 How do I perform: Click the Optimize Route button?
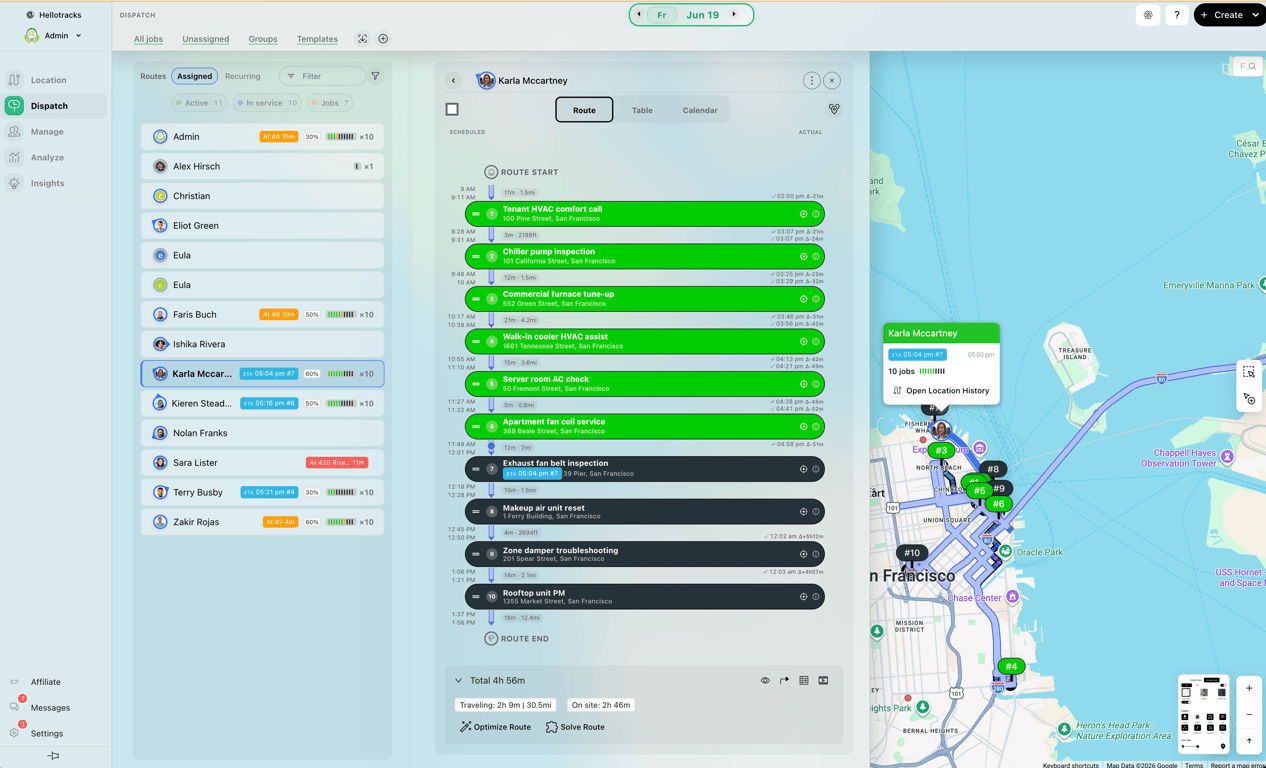495,727
